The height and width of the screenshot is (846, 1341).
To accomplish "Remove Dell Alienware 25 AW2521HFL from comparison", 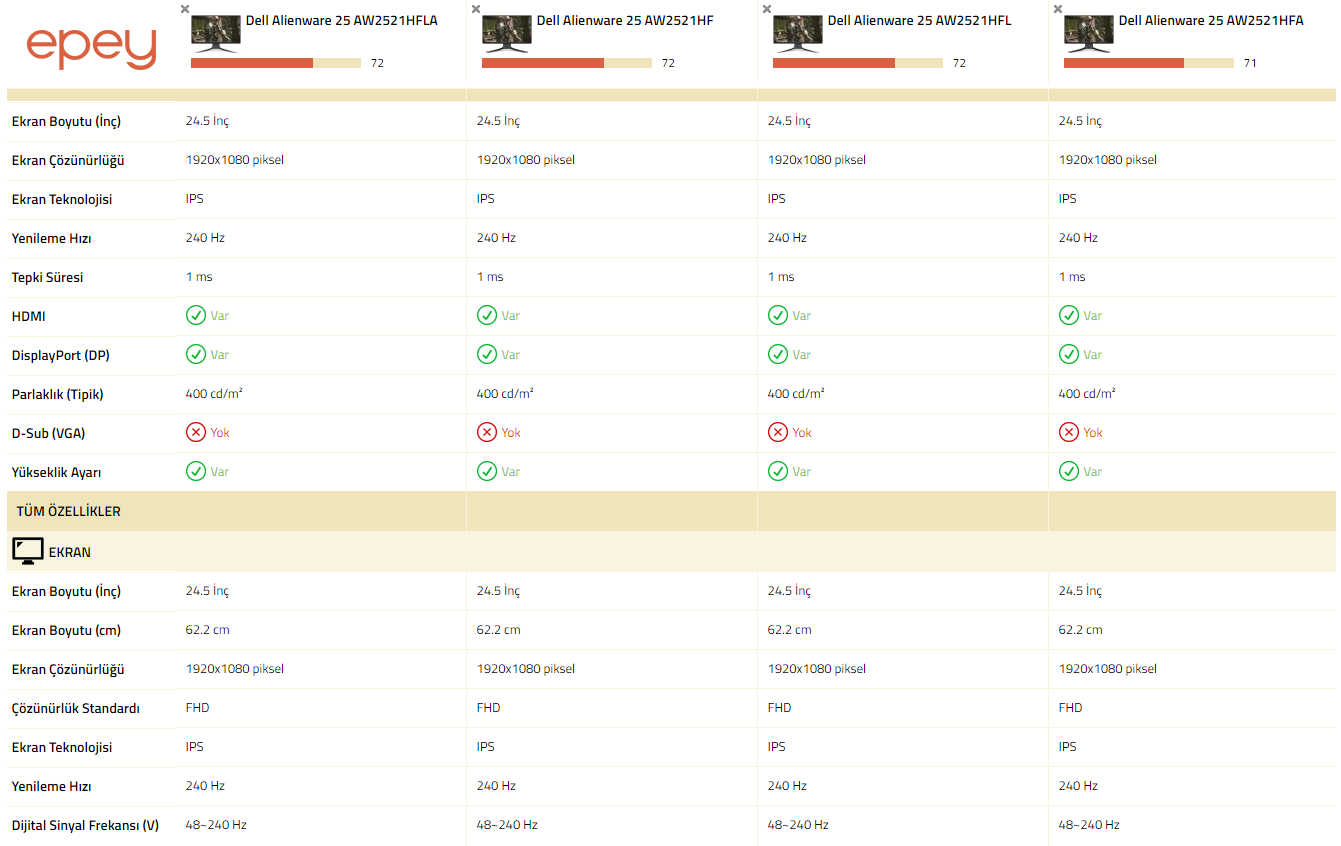I will point(766,9).
